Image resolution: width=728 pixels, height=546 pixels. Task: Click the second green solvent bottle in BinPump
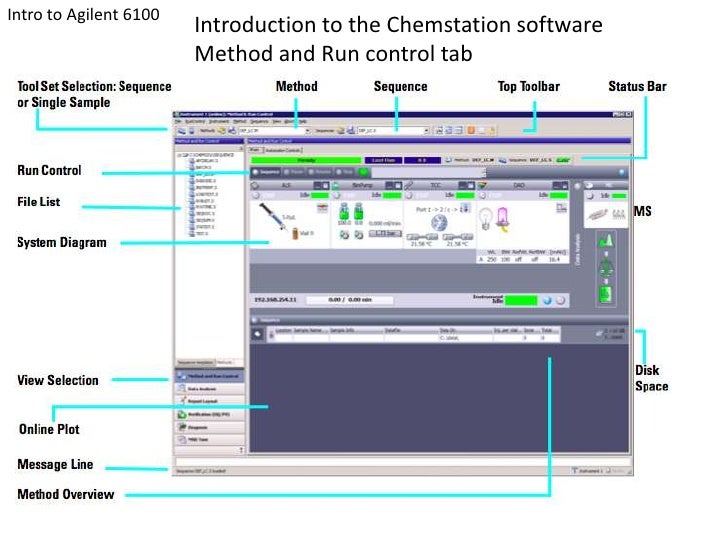pyautogui.click(x=358, y=212)
